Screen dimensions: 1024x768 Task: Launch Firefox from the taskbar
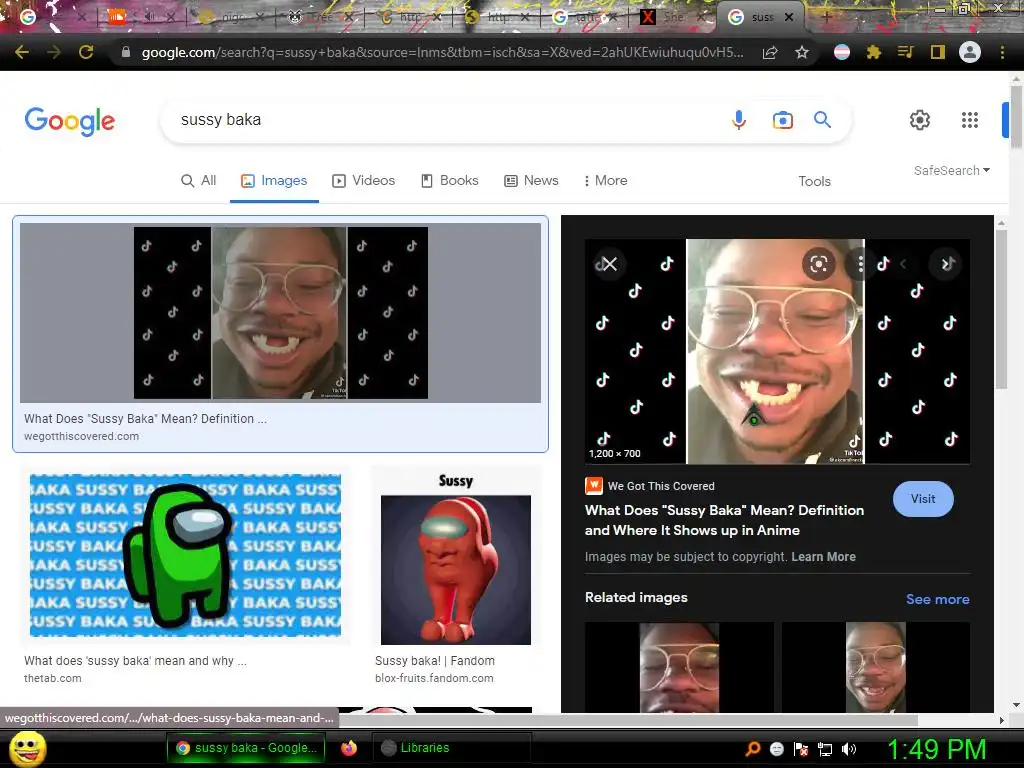pos(349,748)
